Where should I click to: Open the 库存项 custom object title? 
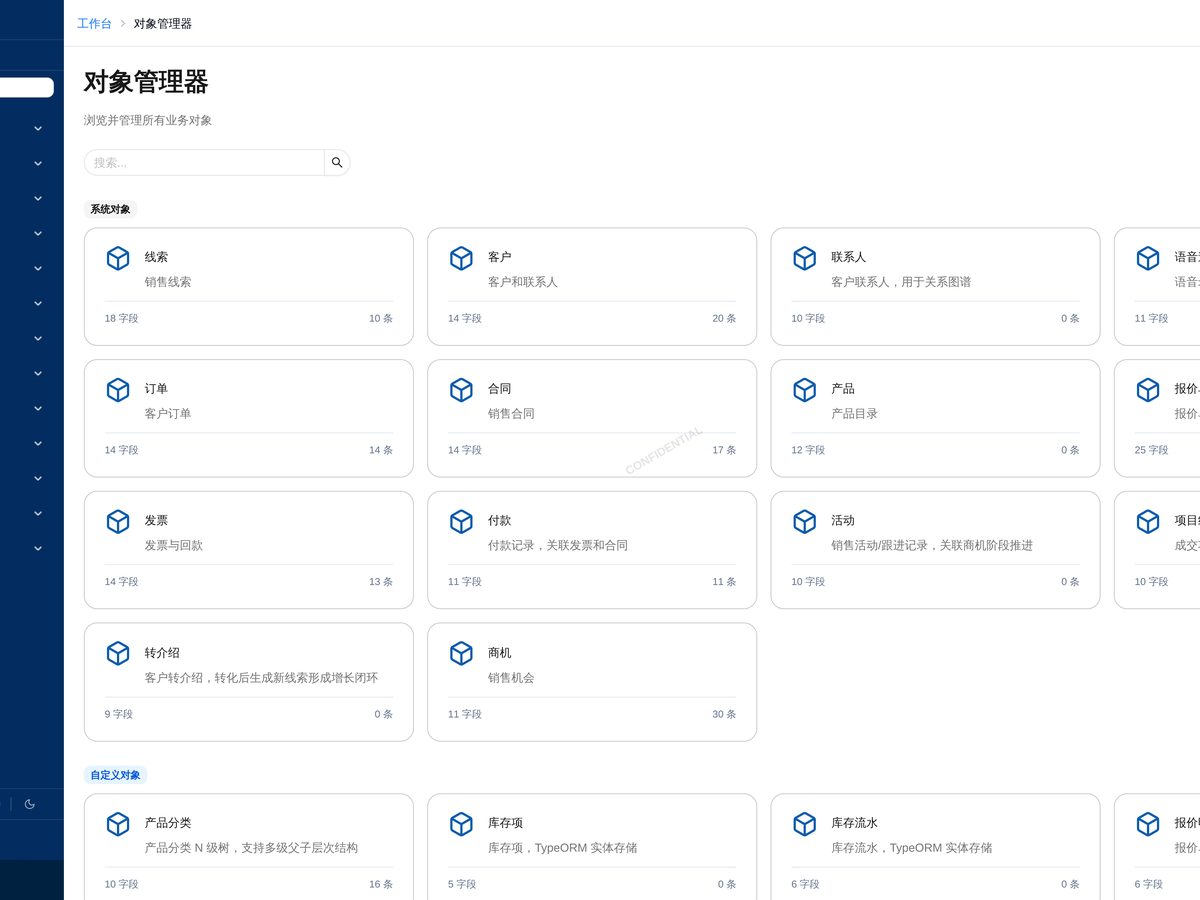(505, 823)
